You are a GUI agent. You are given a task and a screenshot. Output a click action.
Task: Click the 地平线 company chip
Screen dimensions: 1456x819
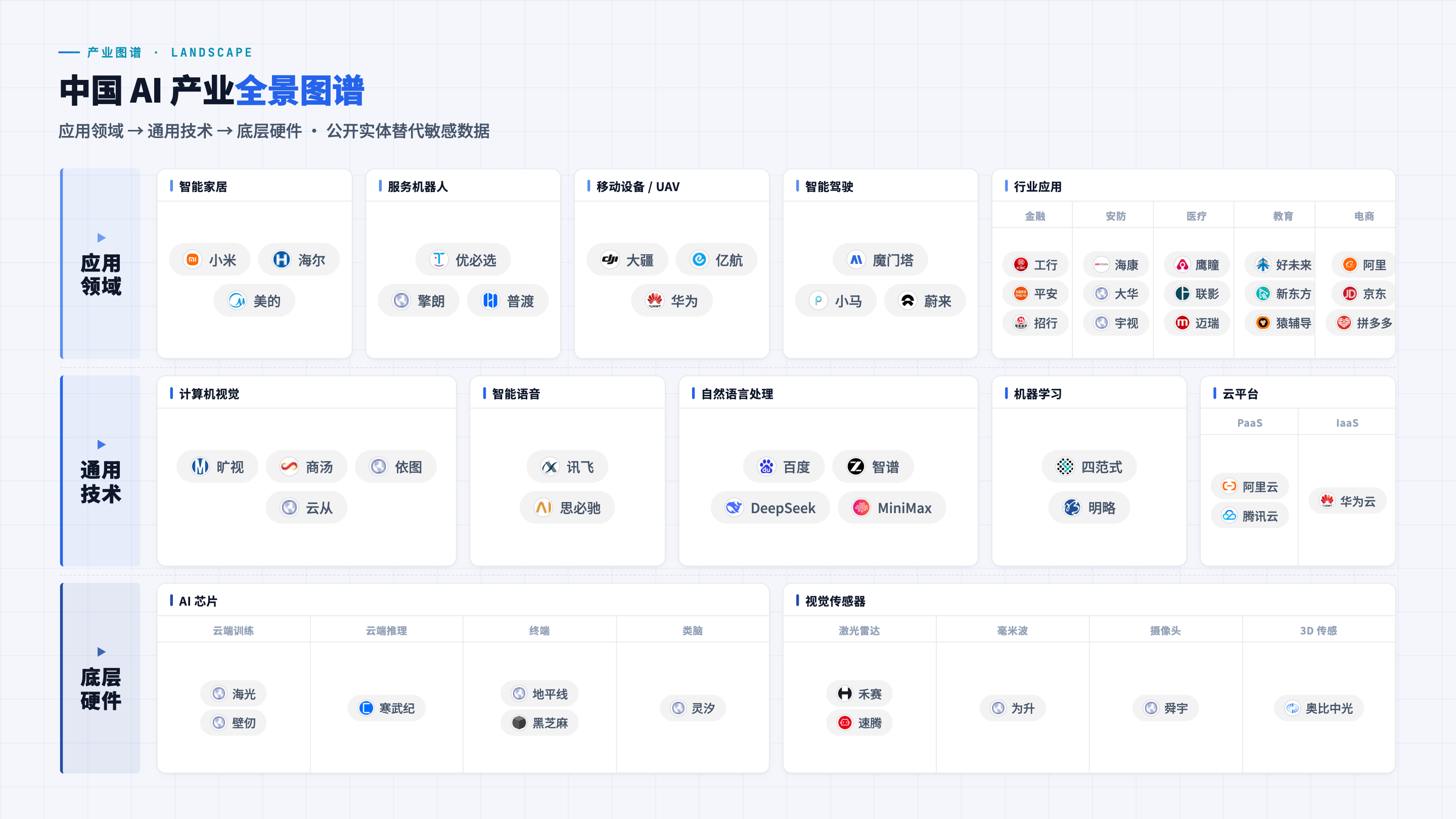coord(539,694)
